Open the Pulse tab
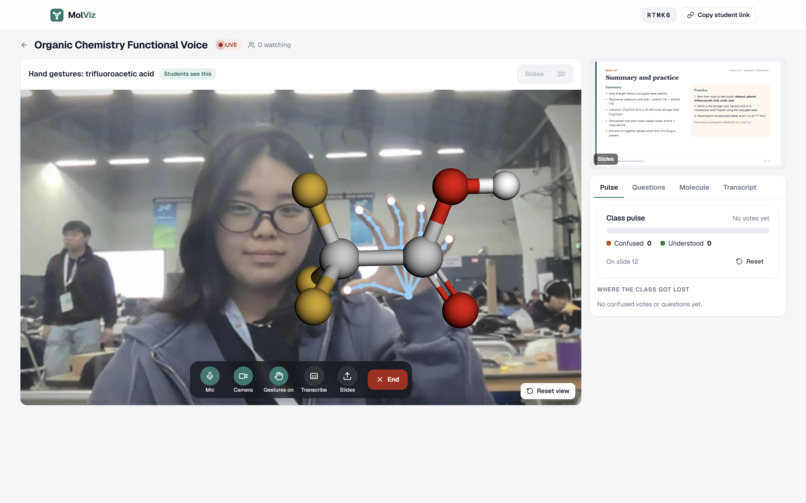The width and height of the screenshot is (806, 503). click(609, 188)
